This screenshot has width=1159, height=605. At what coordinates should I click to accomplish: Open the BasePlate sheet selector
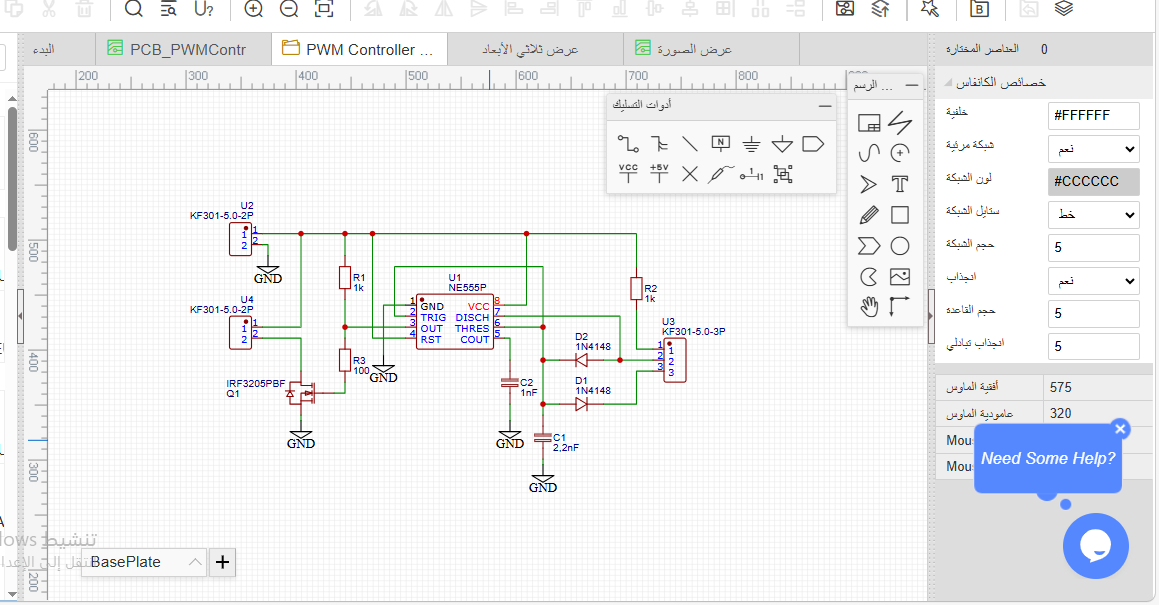[x=143, y=562]
